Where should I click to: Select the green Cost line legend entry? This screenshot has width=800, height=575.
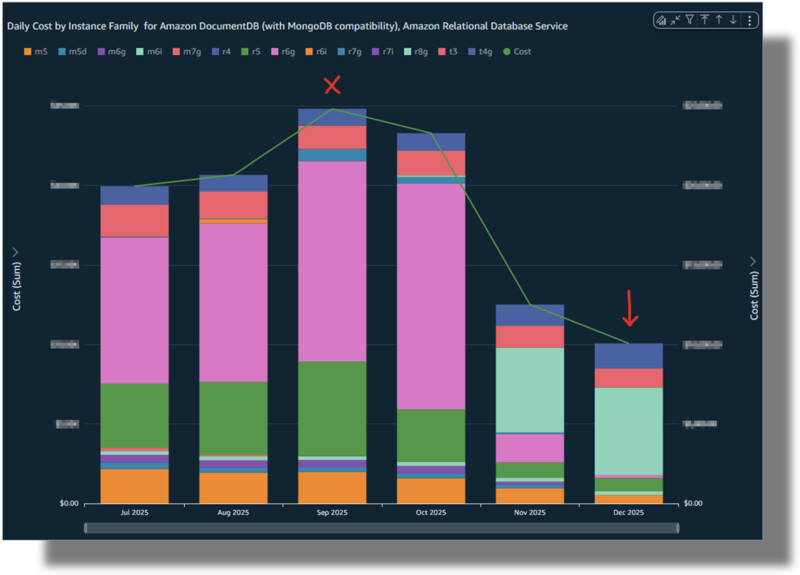click(x=517, y=52)
